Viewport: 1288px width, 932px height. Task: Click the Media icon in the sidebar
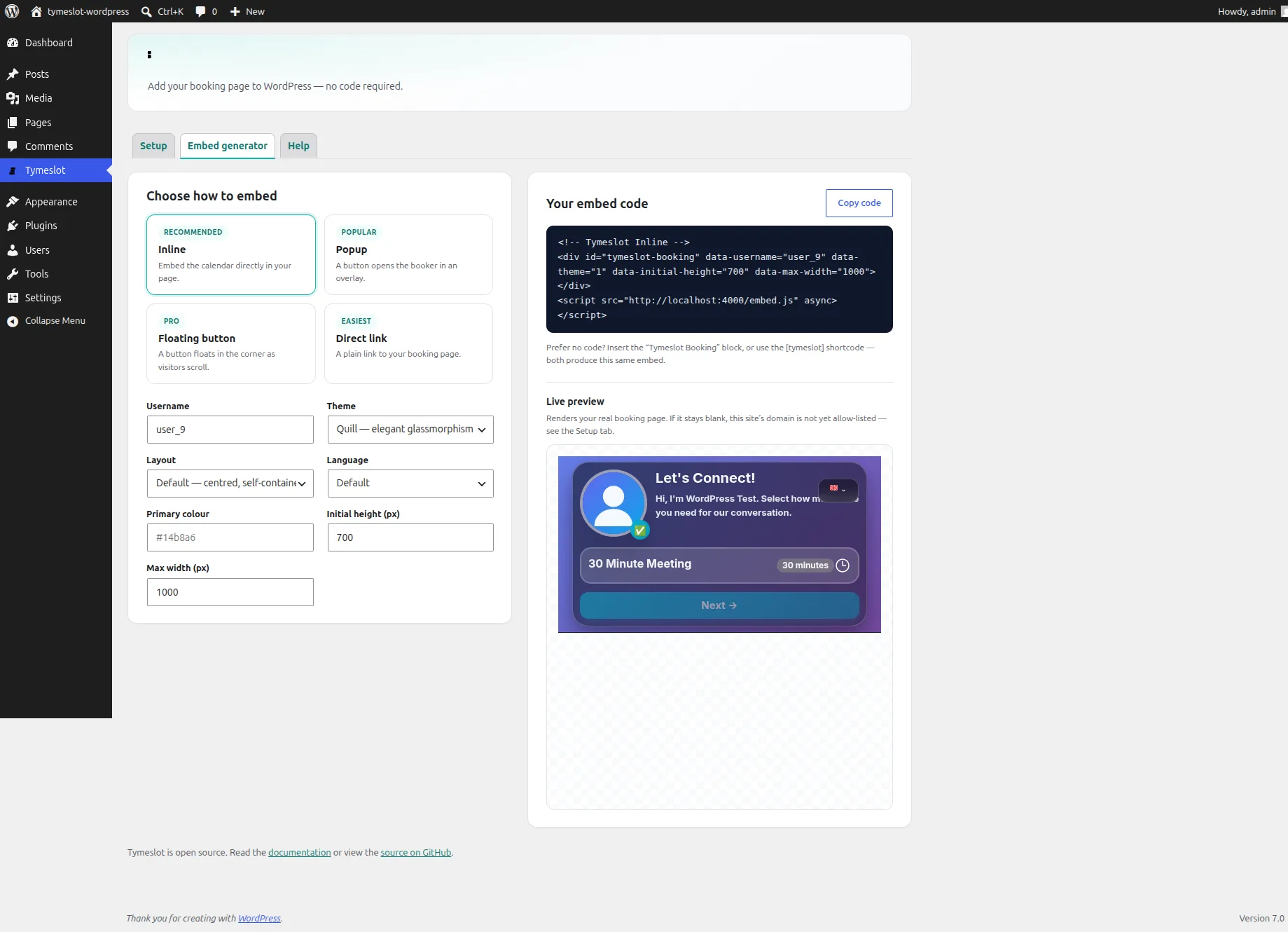pos(13,98)
